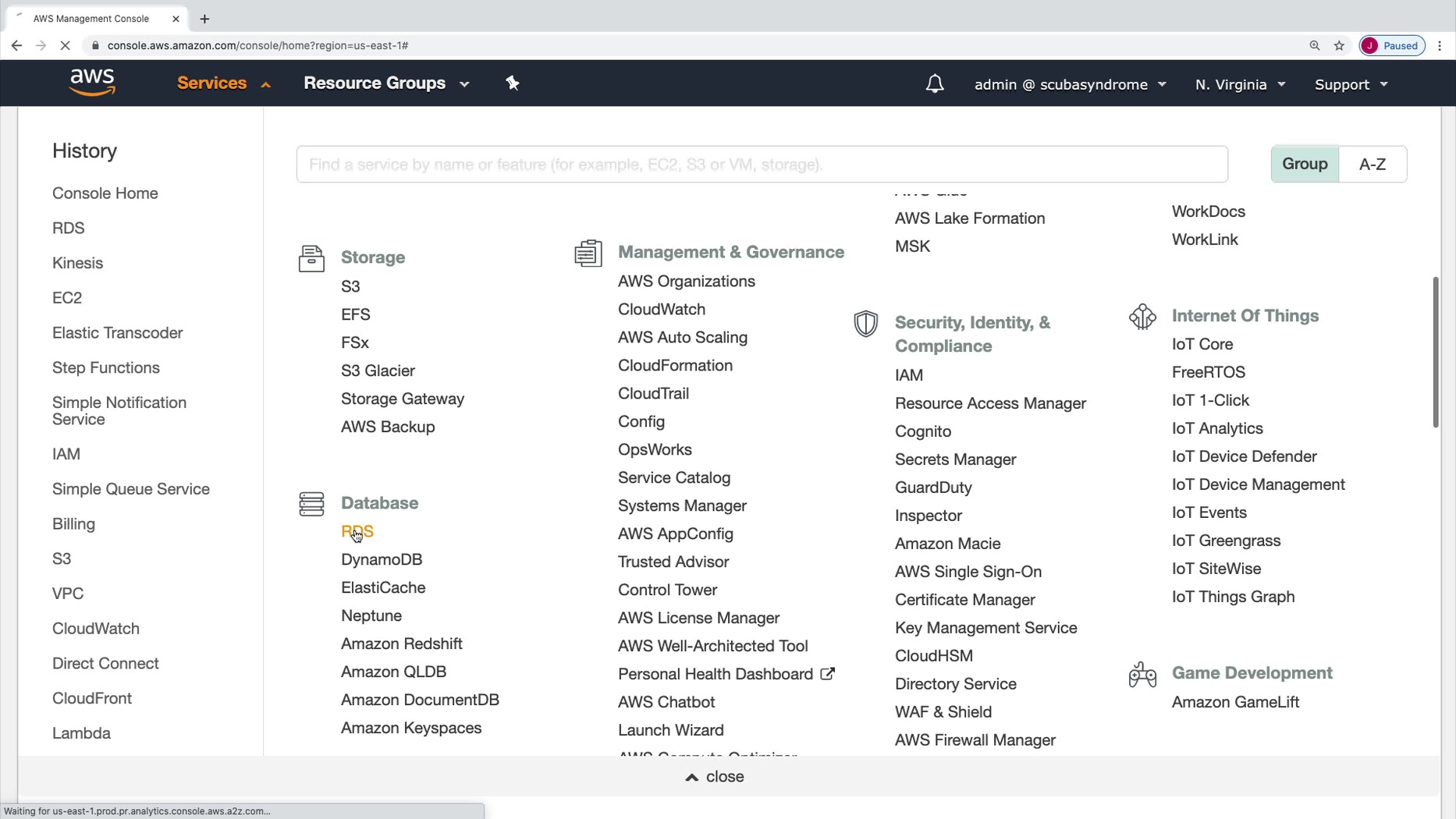Click the pin shortcuts icon
The width and height of the screenshot is (1456, 819).
point(513,83)
